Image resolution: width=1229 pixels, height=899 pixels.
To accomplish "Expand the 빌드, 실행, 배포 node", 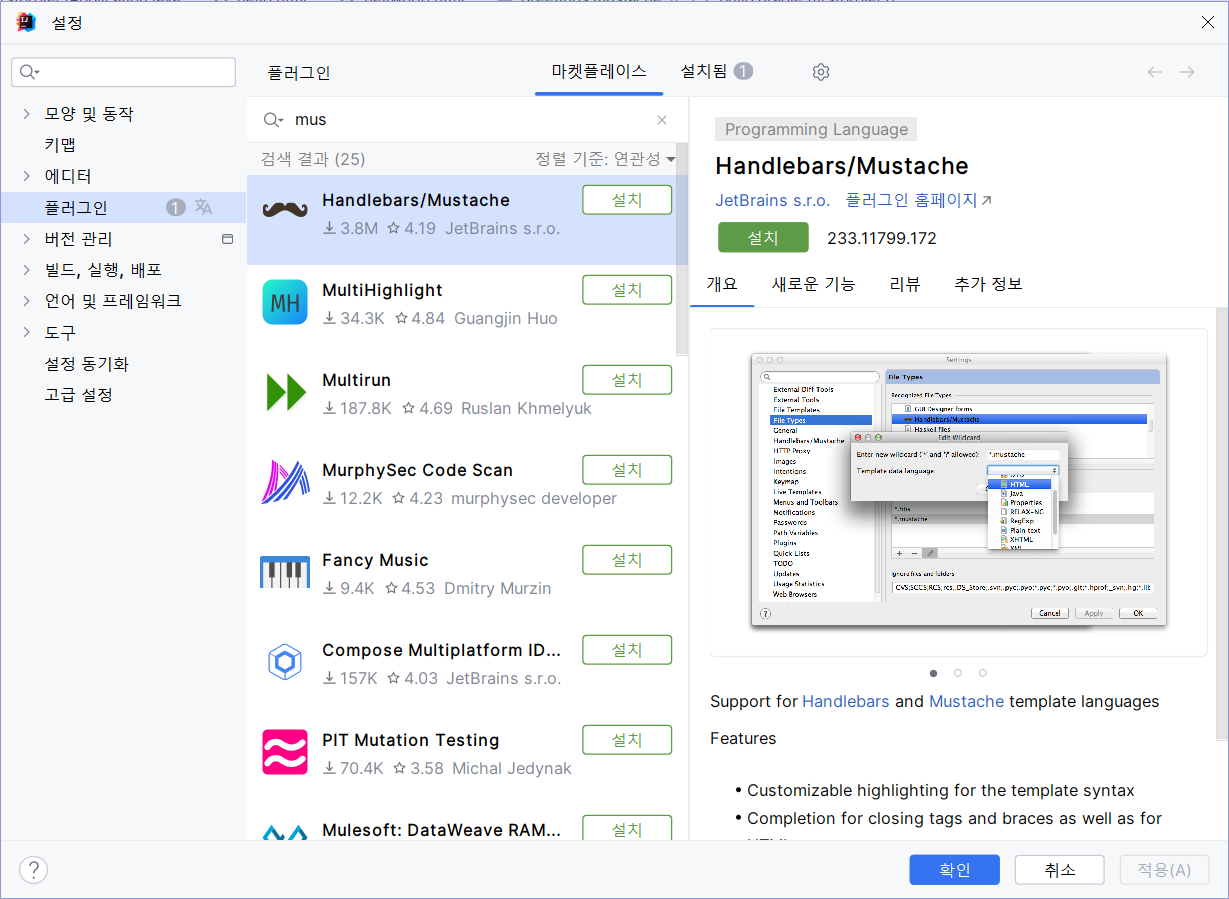I will [26, 270].
